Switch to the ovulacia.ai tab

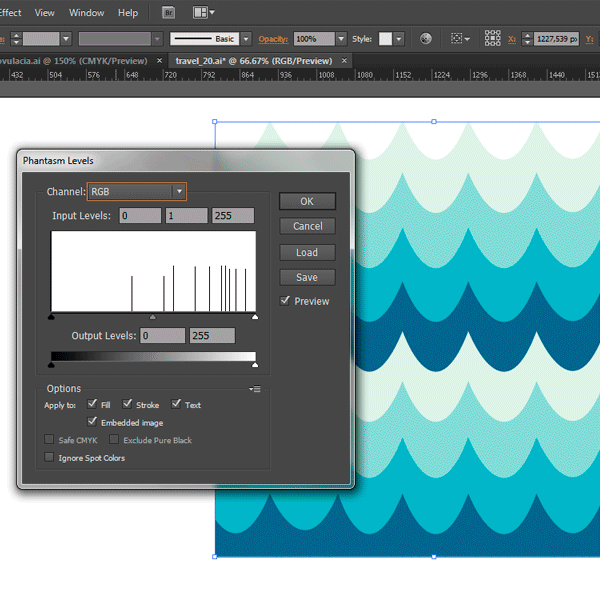point(73,61)
